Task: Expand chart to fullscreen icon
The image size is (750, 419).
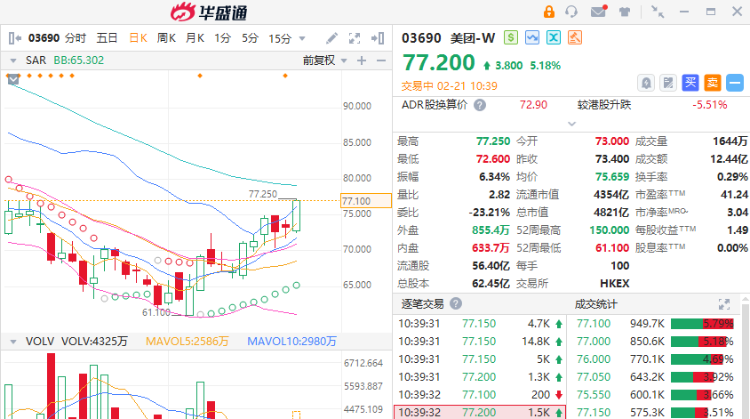Action: coord(354,38)
